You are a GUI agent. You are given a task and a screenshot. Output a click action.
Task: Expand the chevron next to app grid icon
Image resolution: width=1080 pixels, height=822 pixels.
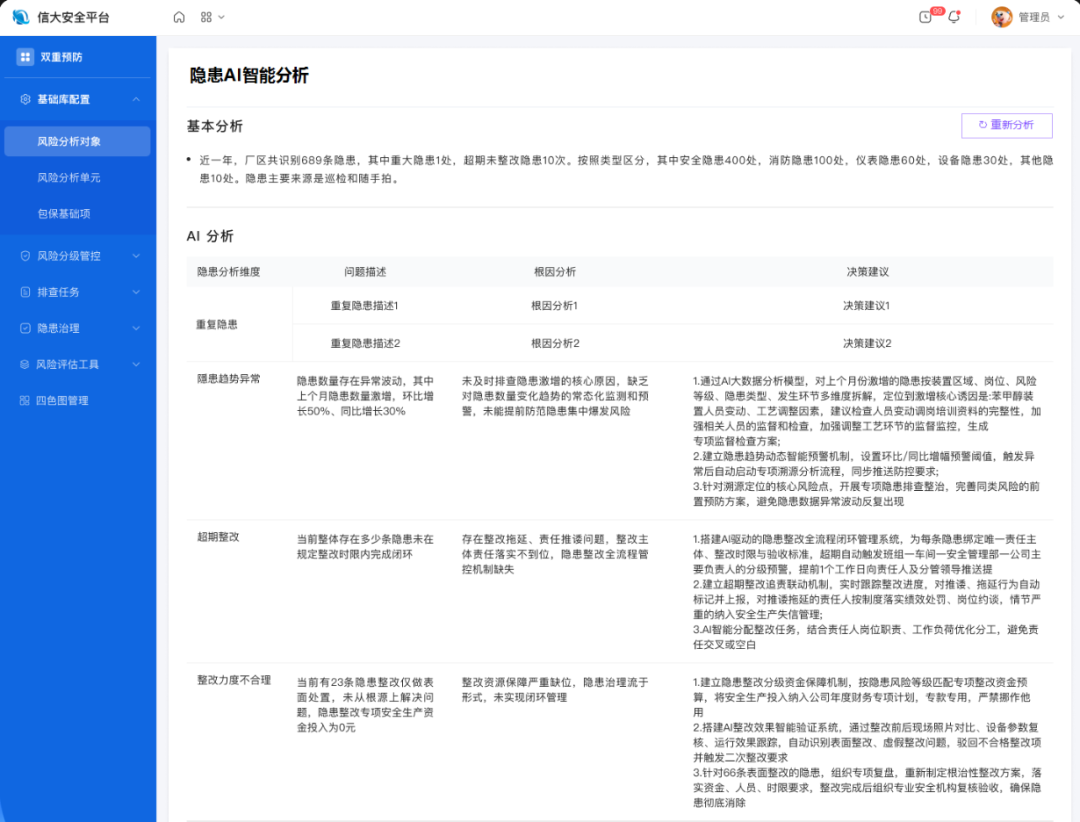(222, 17)
